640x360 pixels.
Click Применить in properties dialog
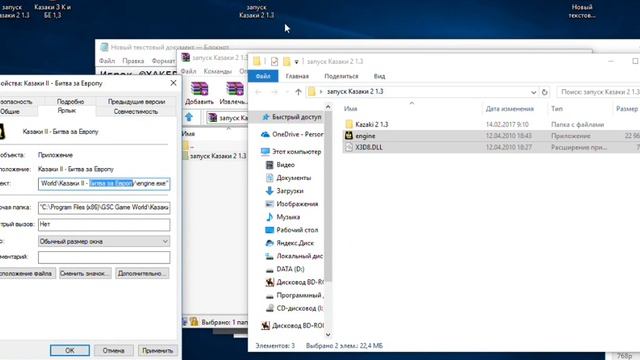pos(158,351)
